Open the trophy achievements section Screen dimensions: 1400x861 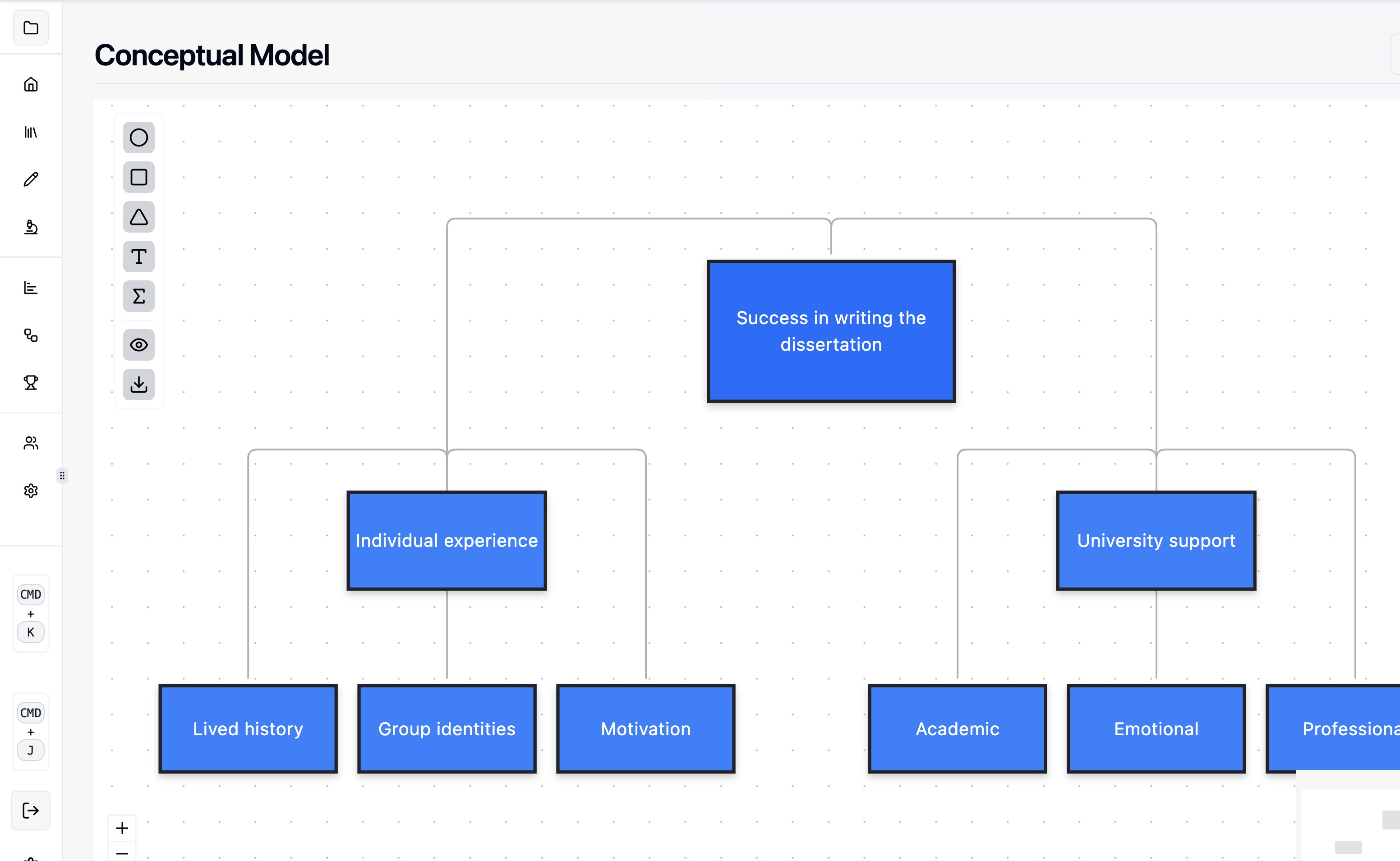31,383
